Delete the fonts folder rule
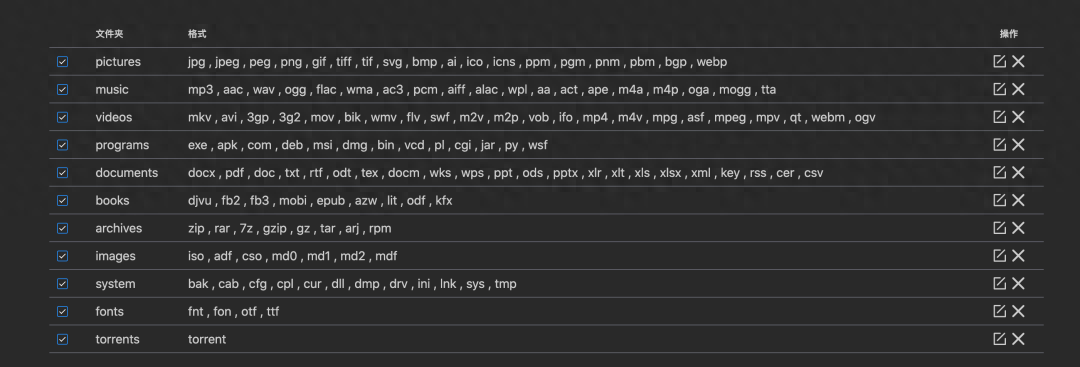 pyautogui.click(x=1019, y=311)
